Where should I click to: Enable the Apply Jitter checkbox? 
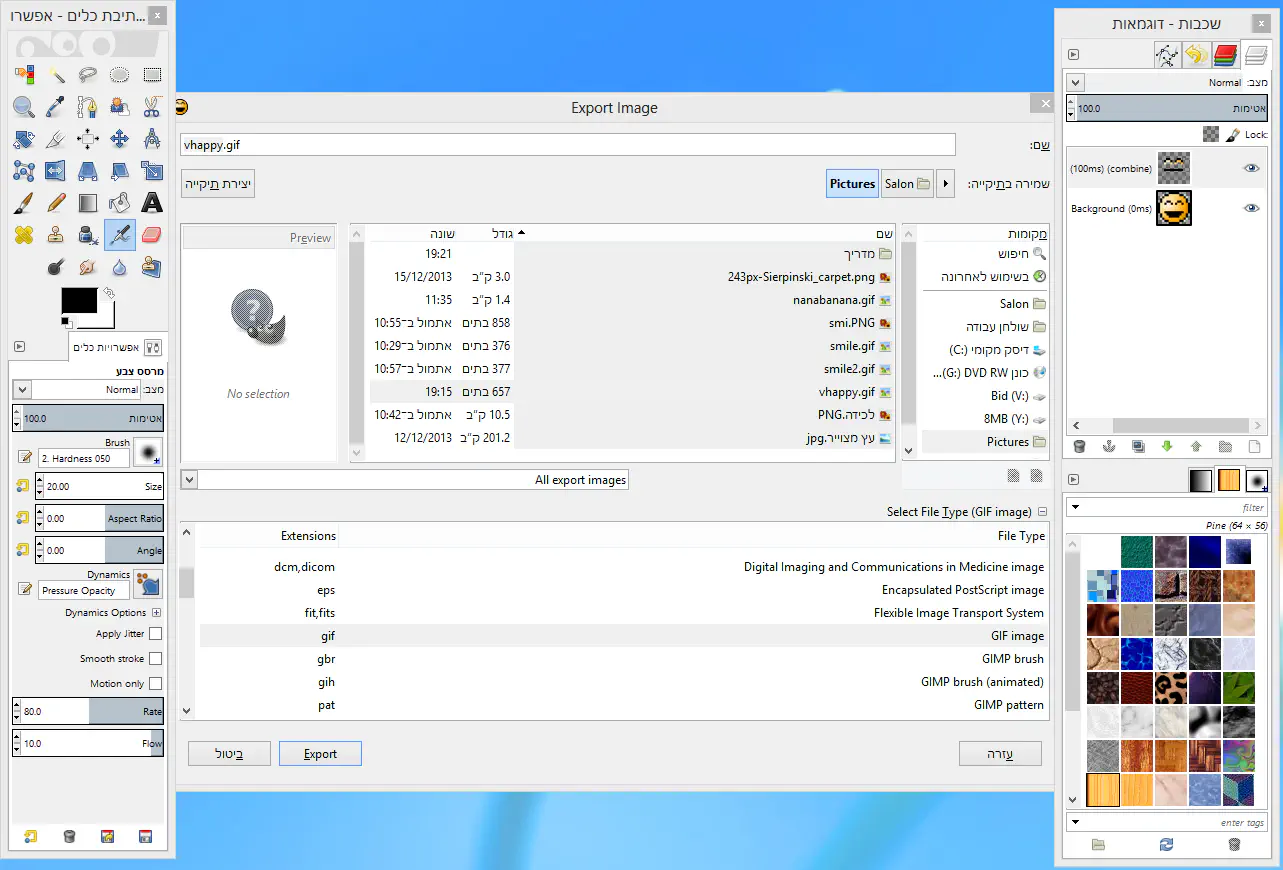[x=155, y=634]
